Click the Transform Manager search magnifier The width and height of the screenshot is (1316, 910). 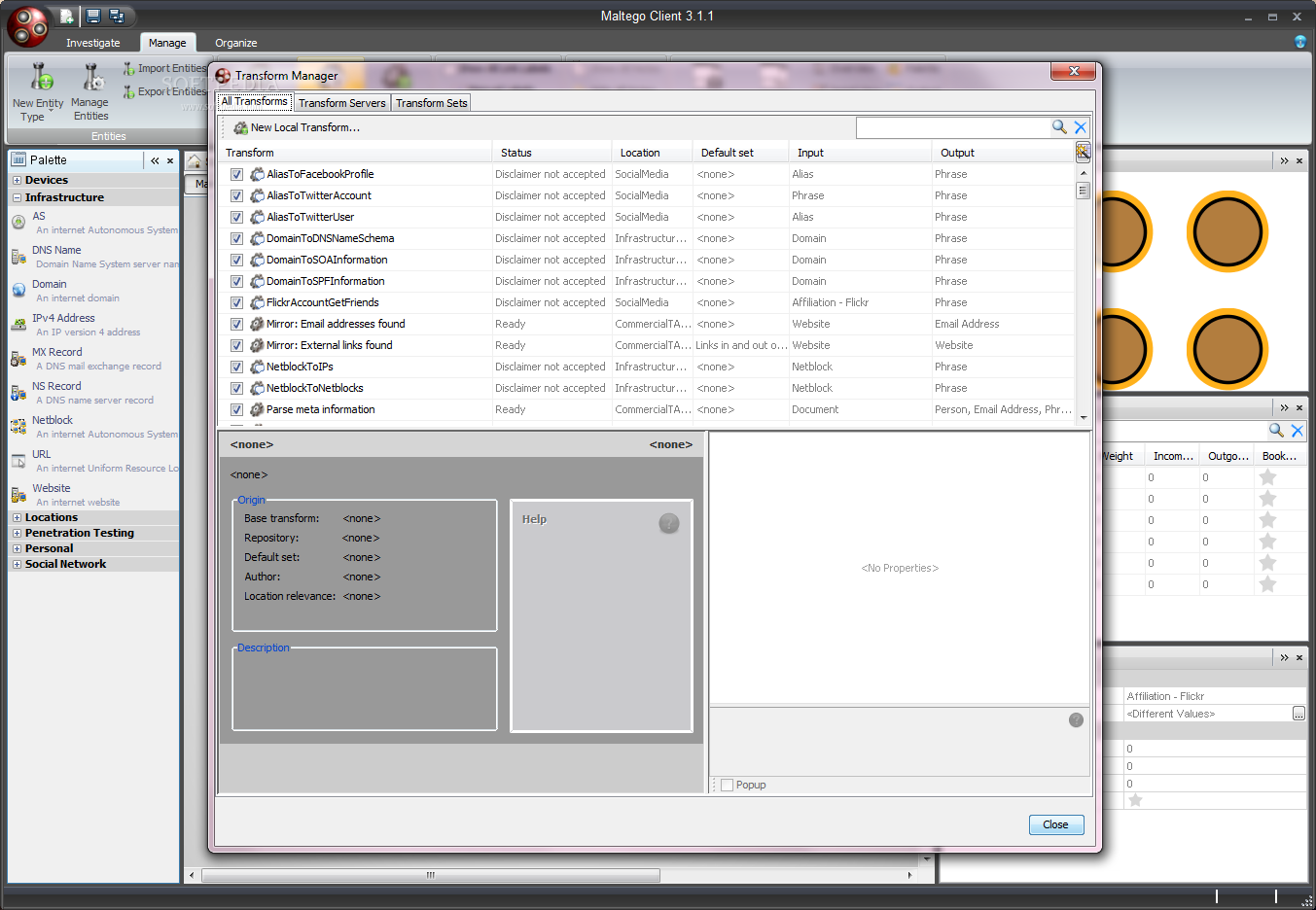tap(1059, 127)
